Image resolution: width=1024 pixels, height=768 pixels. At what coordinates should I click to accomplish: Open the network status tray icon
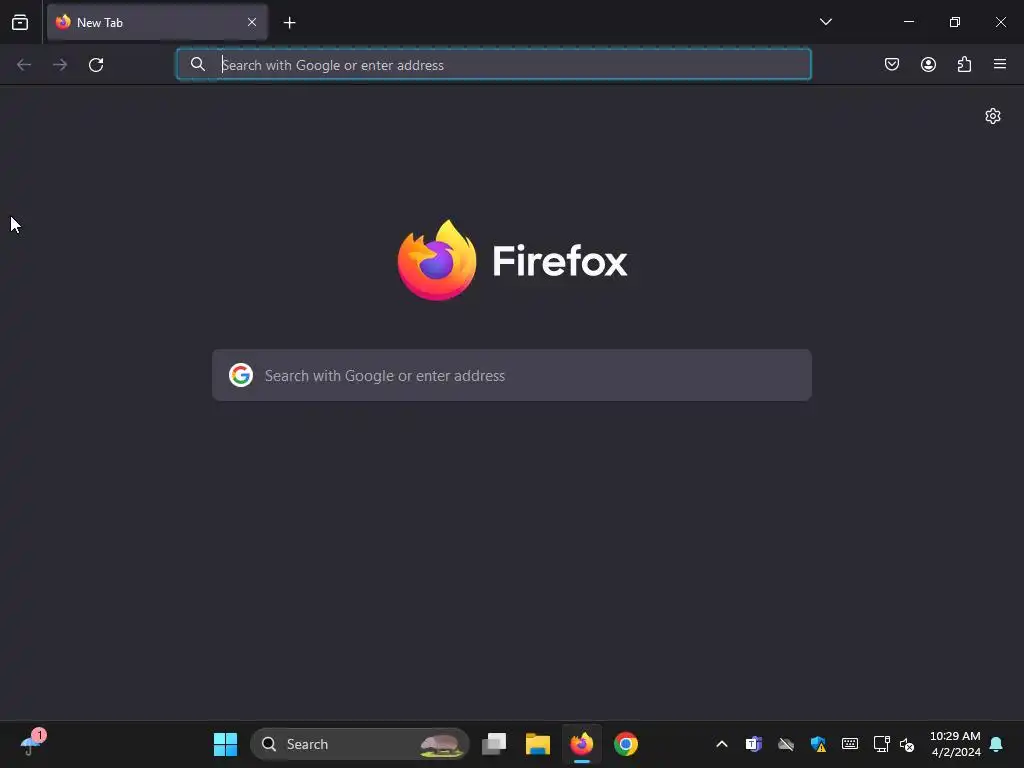(882, 744)
